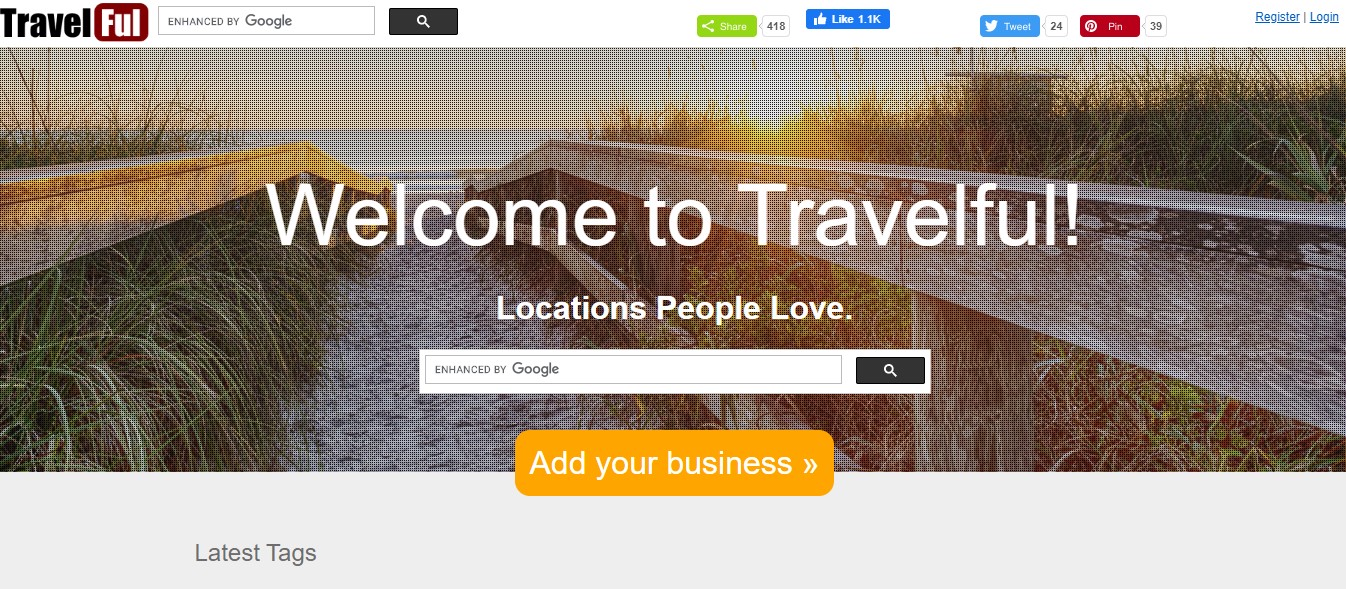Viewport: 1346px width, 589px height.
Task: Click the TravelFul logo
Action: tap(74, 22)
